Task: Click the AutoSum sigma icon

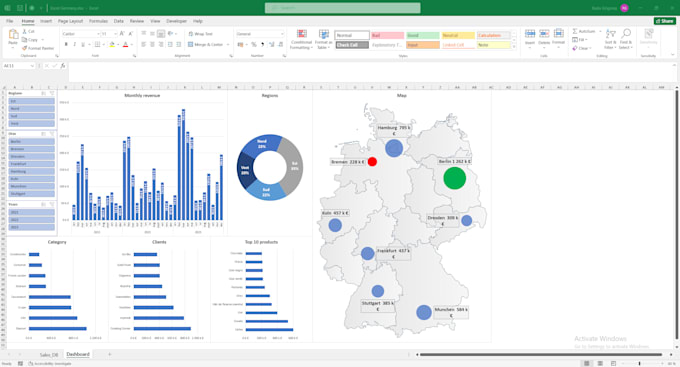Action: (x=575, y=31)
